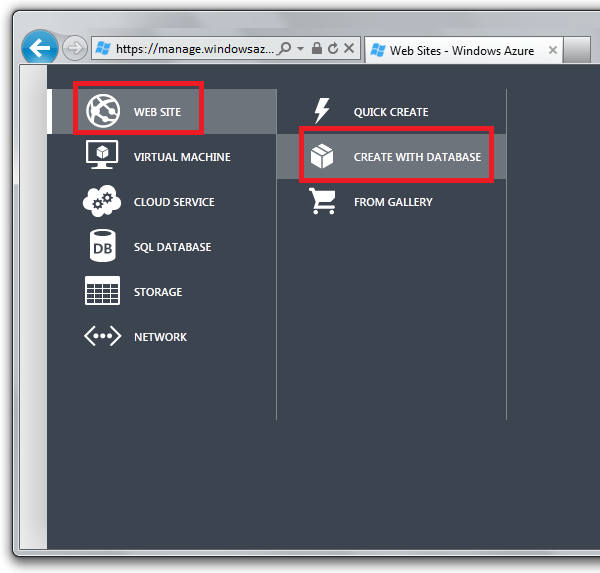Select the QUICK CREATE option

[x=391, y=112]
